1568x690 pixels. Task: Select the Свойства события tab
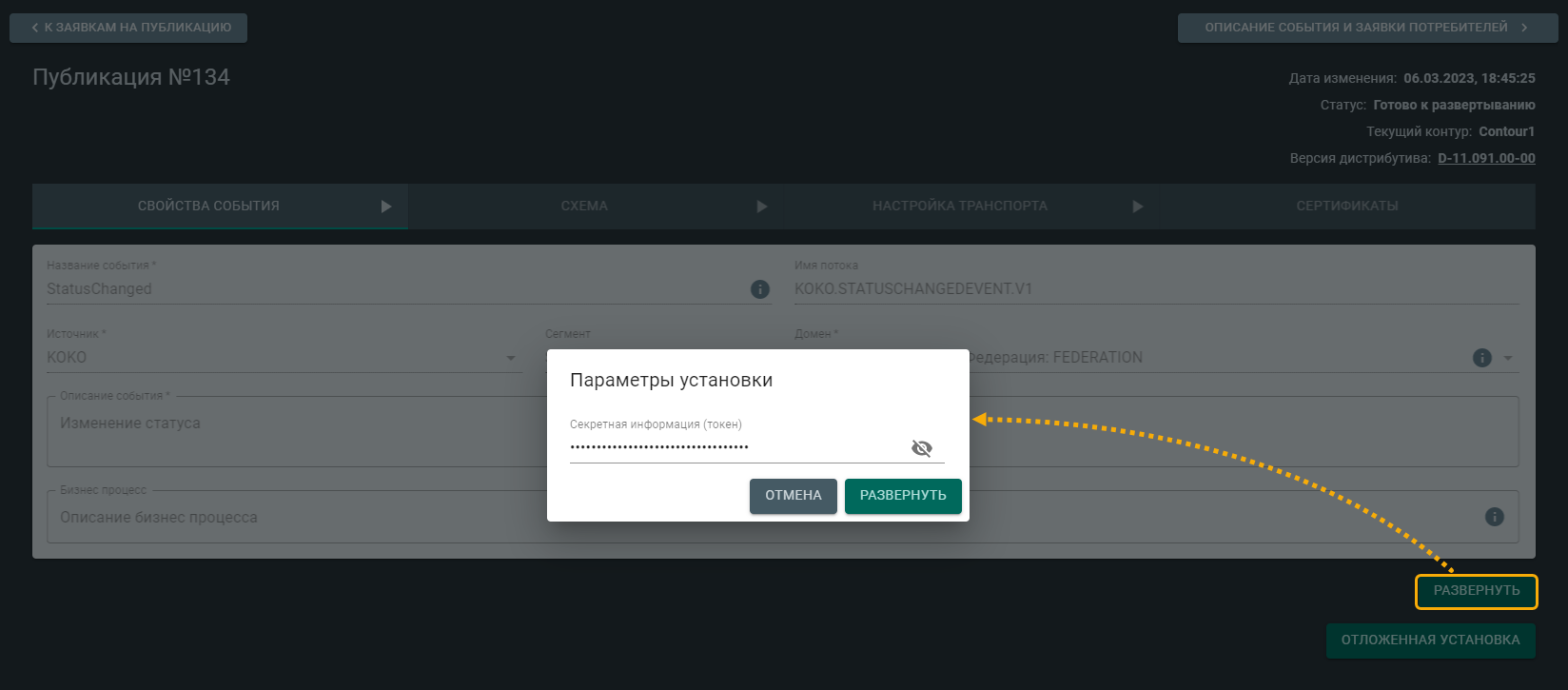[208, 207]
